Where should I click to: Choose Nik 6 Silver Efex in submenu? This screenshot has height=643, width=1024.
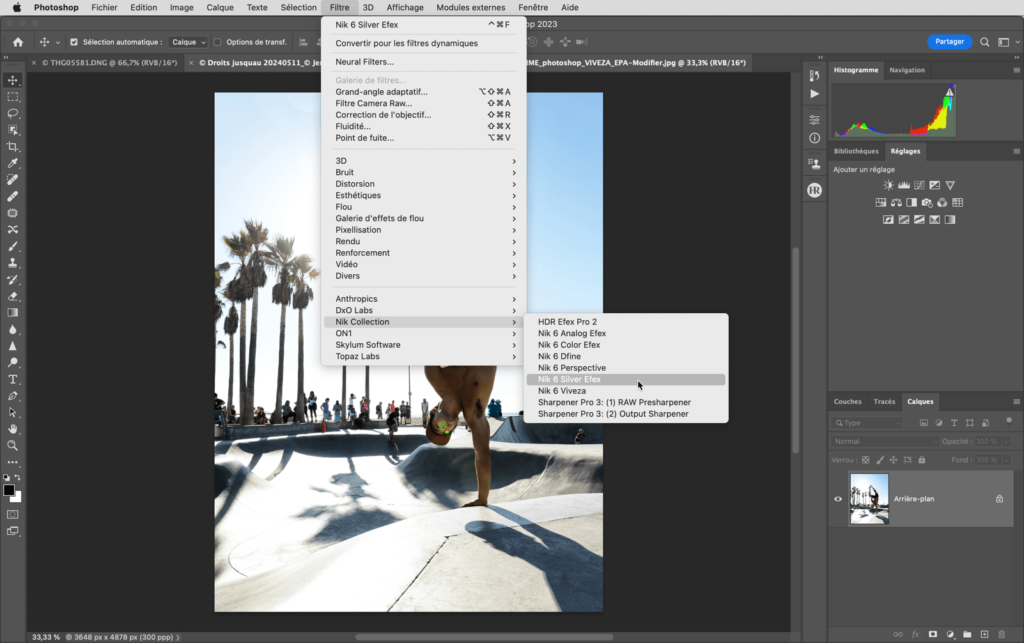click(x=626, y=379)
